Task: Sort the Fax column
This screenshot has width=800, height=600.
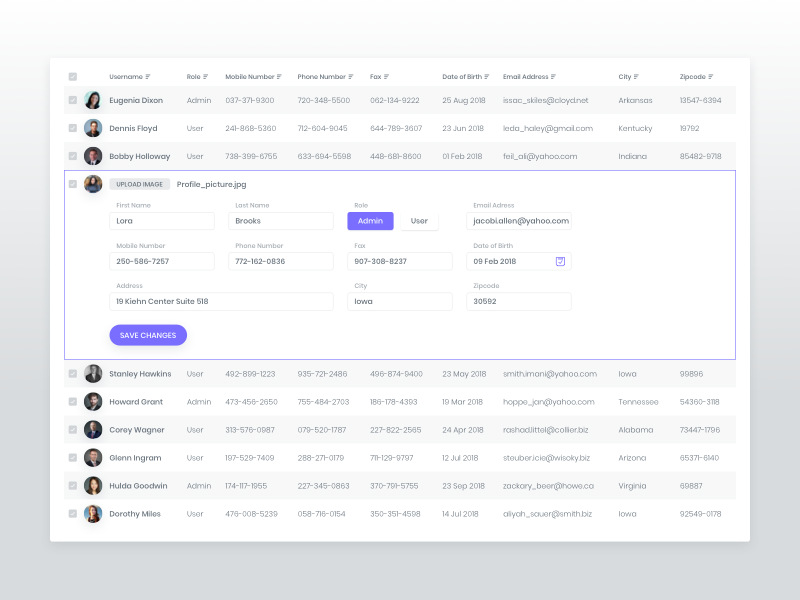Action: coord(384,76)
